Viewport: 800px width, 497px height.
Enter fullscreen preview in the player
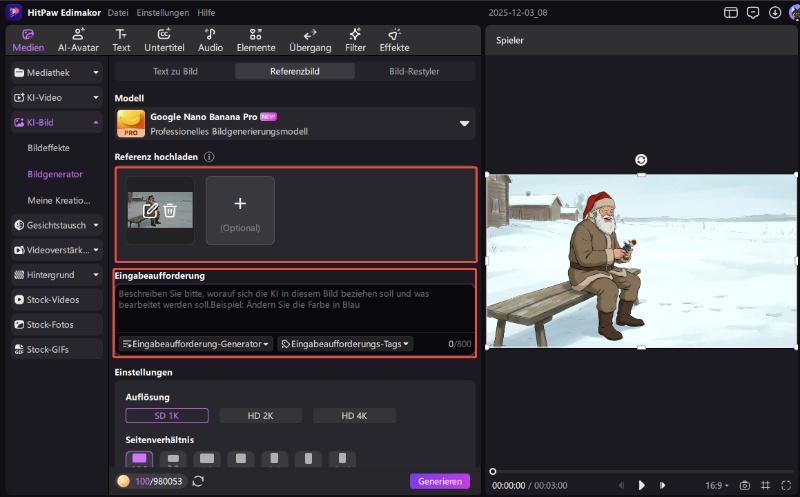[786, 485]
